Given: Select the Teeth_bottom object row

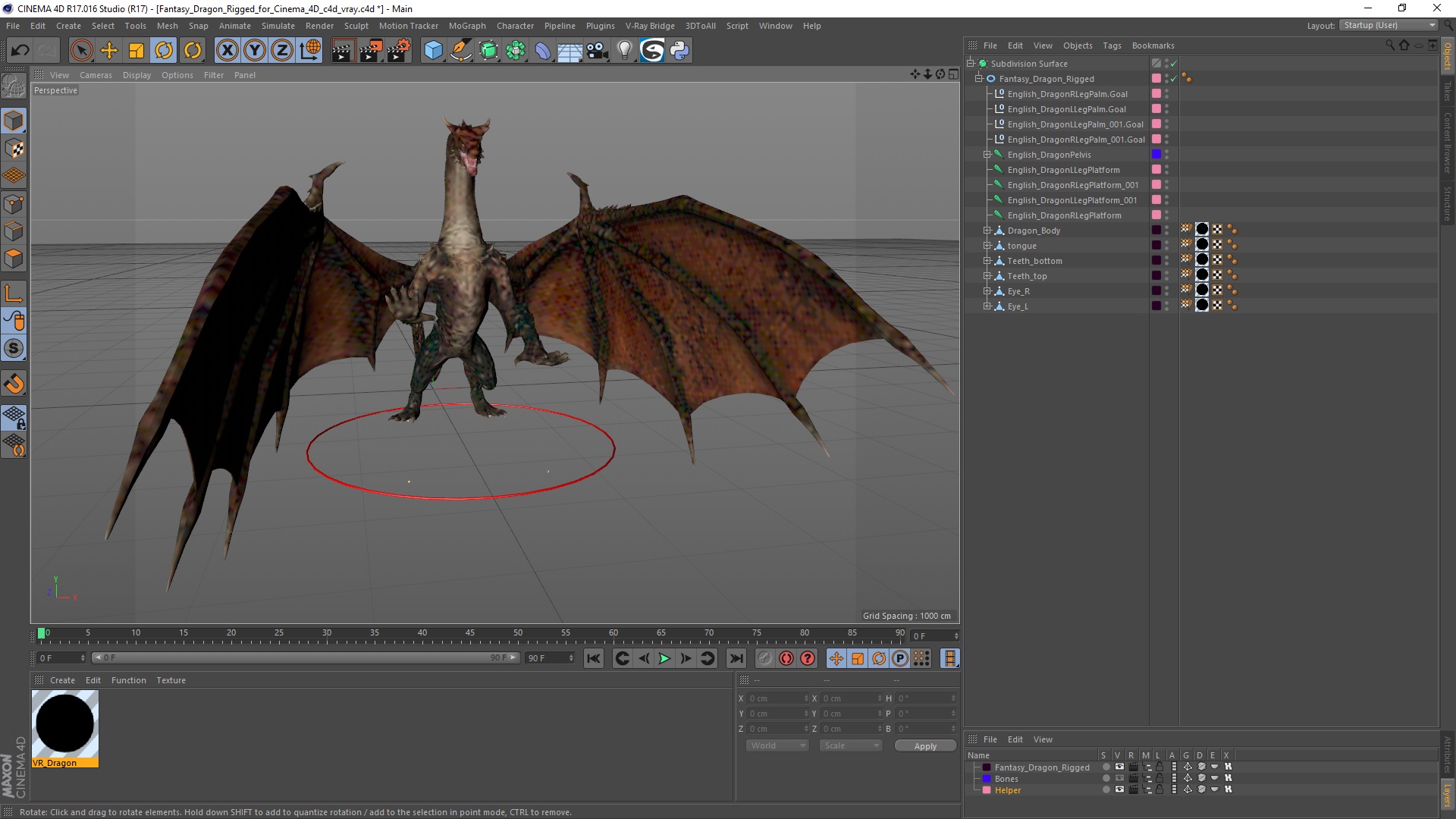Looking at the screenshot, I should click(1034, 261).
